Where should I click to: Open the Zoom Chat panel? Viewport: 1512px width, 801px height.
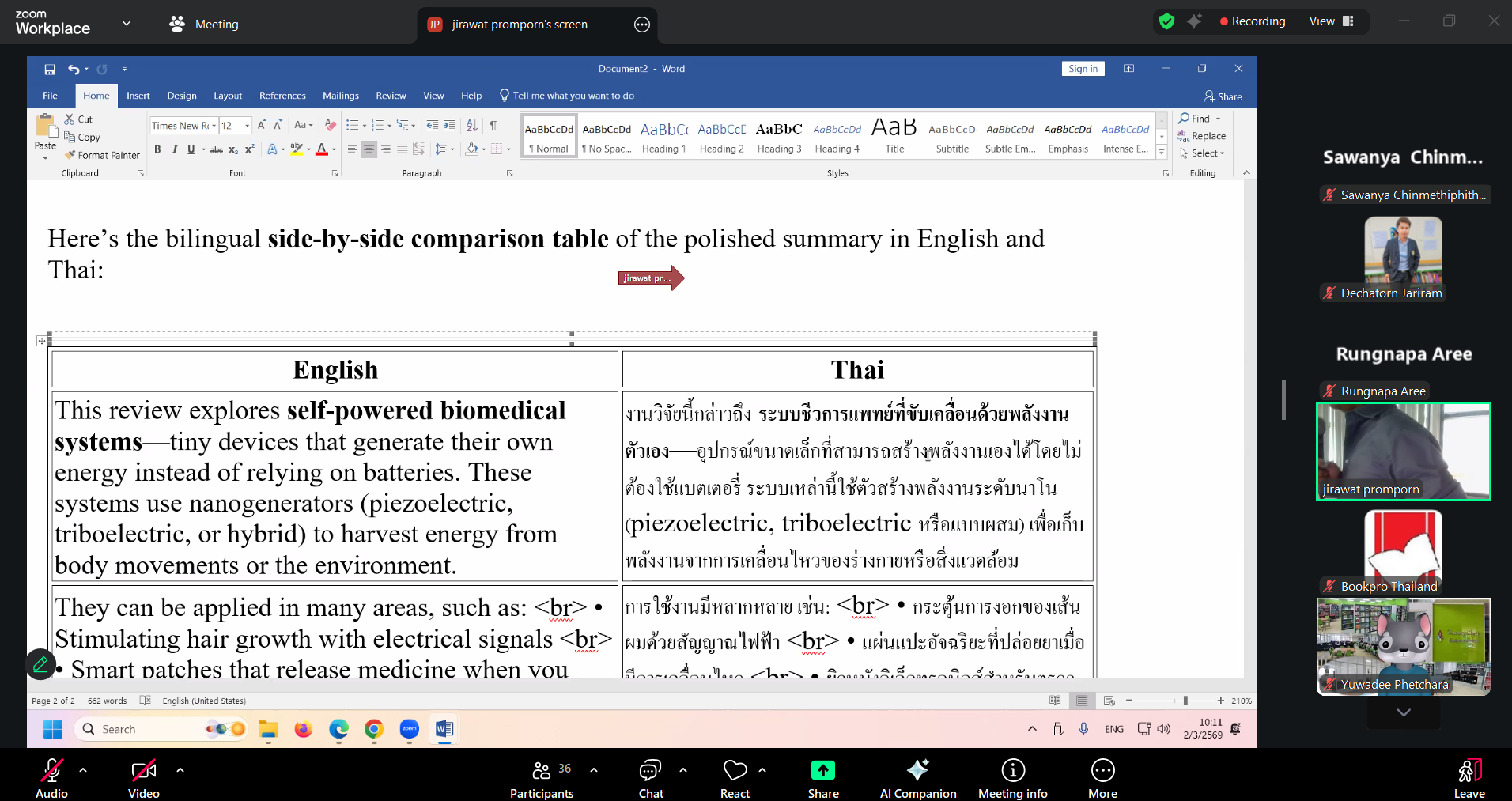[650, 777]
